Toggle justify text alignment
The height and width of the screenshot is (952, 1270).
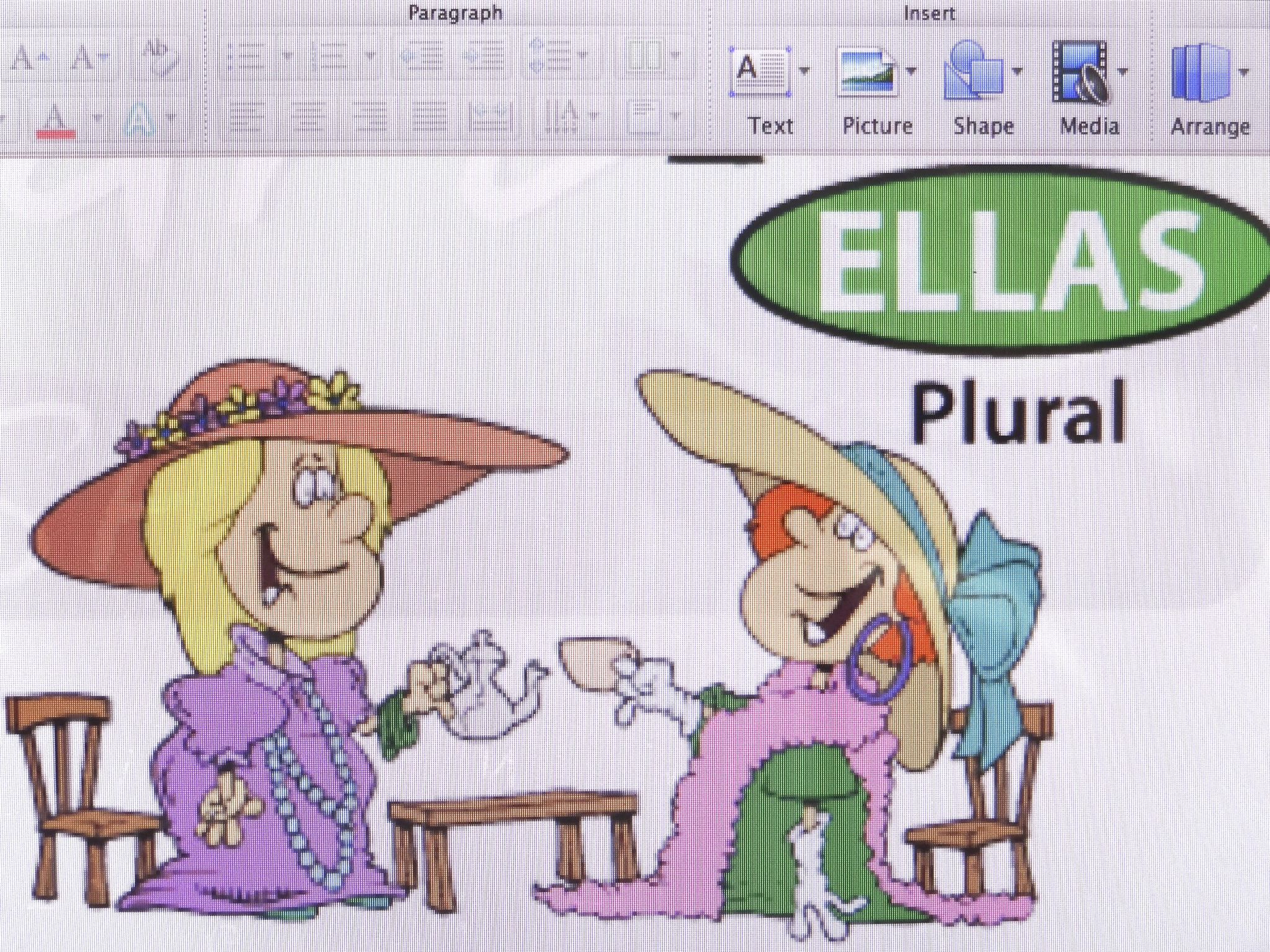pos(429,116)
